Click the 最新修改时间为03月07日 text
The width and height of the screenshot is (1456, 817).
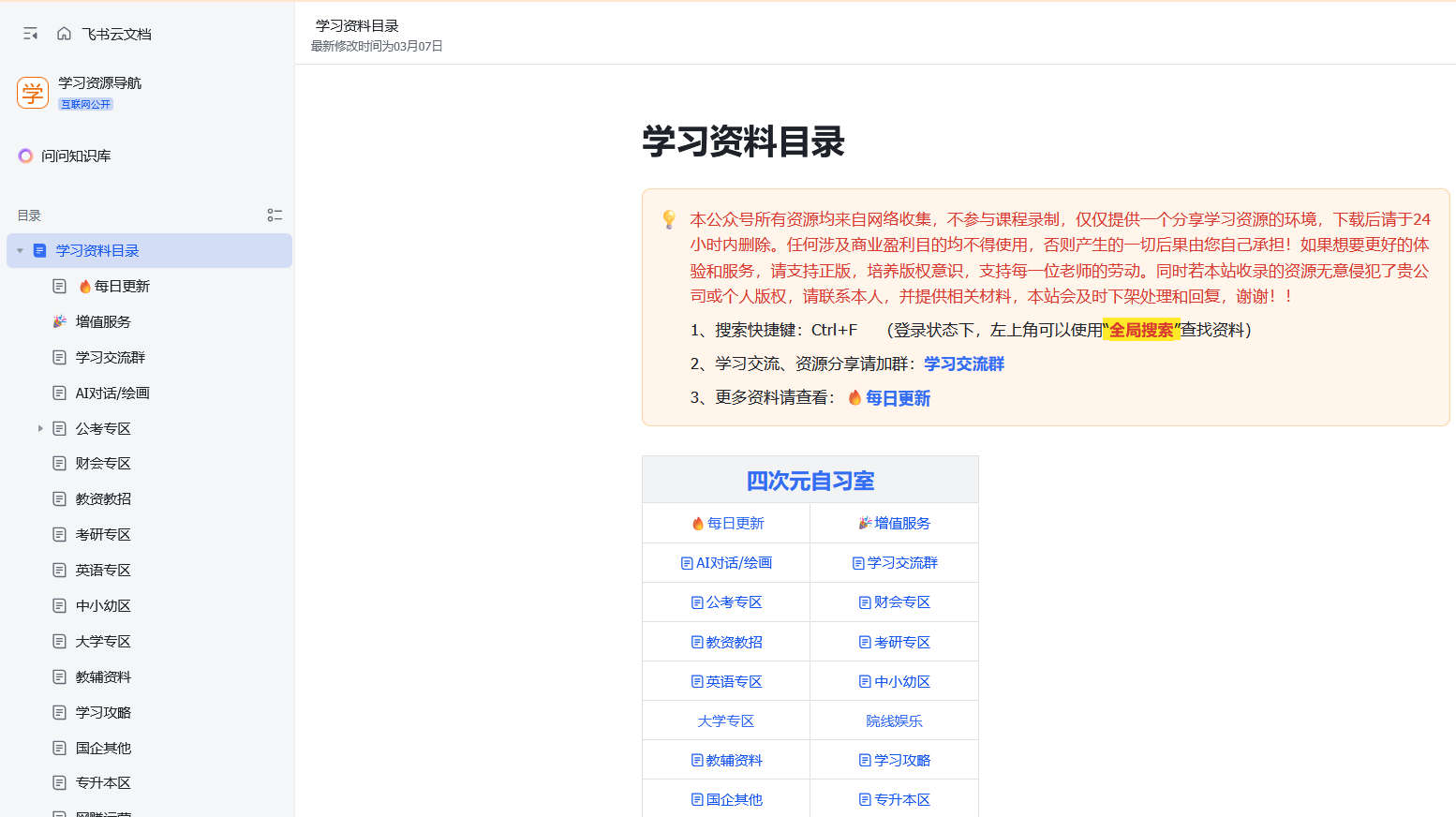(x=377, y=46)
